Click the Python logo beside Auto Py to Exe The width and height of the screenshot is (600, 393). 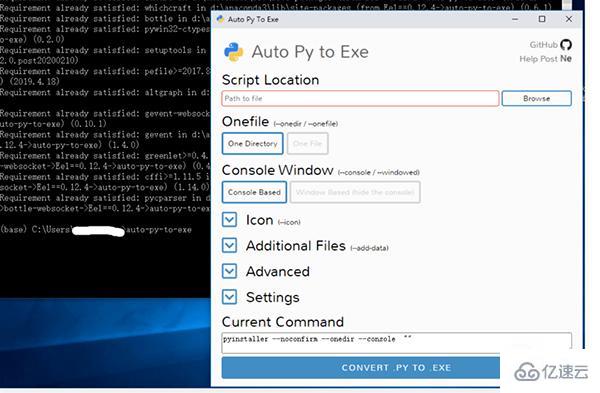[233, 52]
